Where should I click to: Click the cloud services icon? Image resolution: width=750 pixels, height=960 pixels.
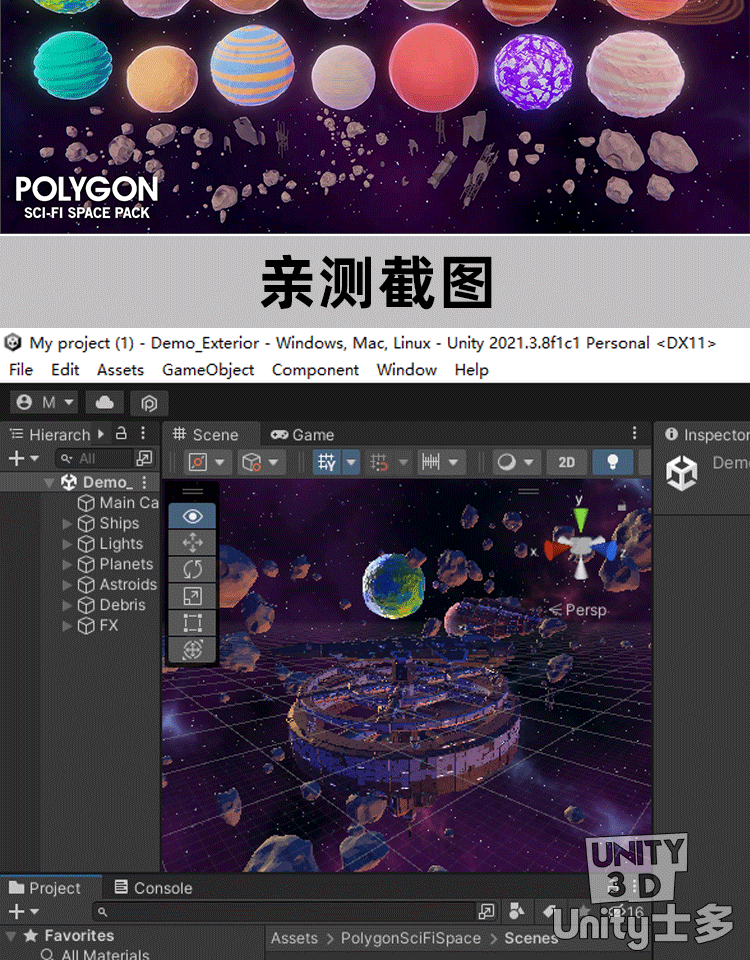(x=105, y=403)
